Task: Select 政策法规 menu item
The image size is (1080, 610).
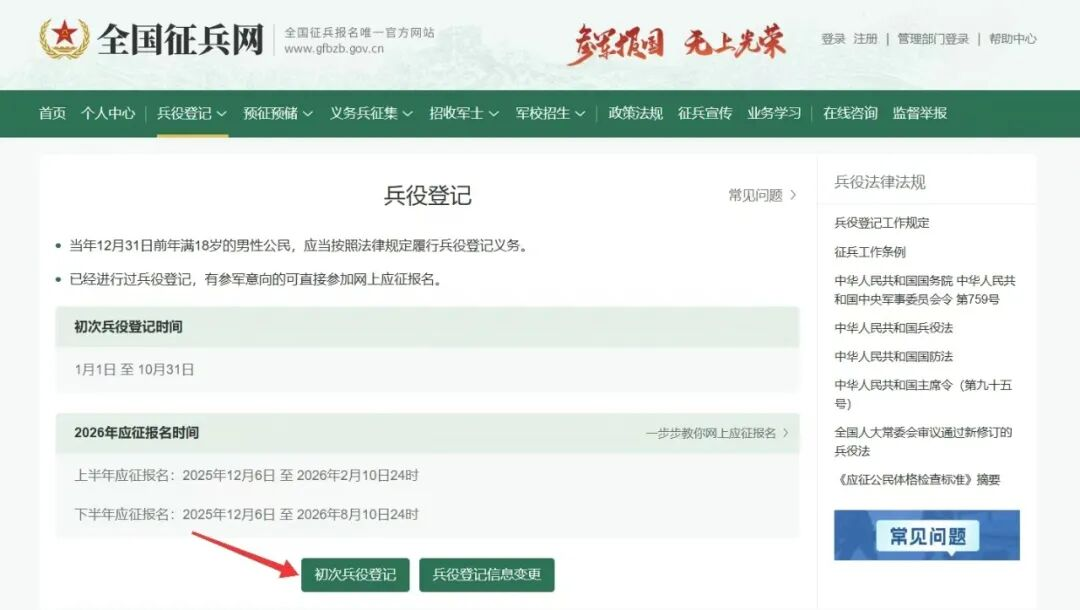Action: (635, 113)
